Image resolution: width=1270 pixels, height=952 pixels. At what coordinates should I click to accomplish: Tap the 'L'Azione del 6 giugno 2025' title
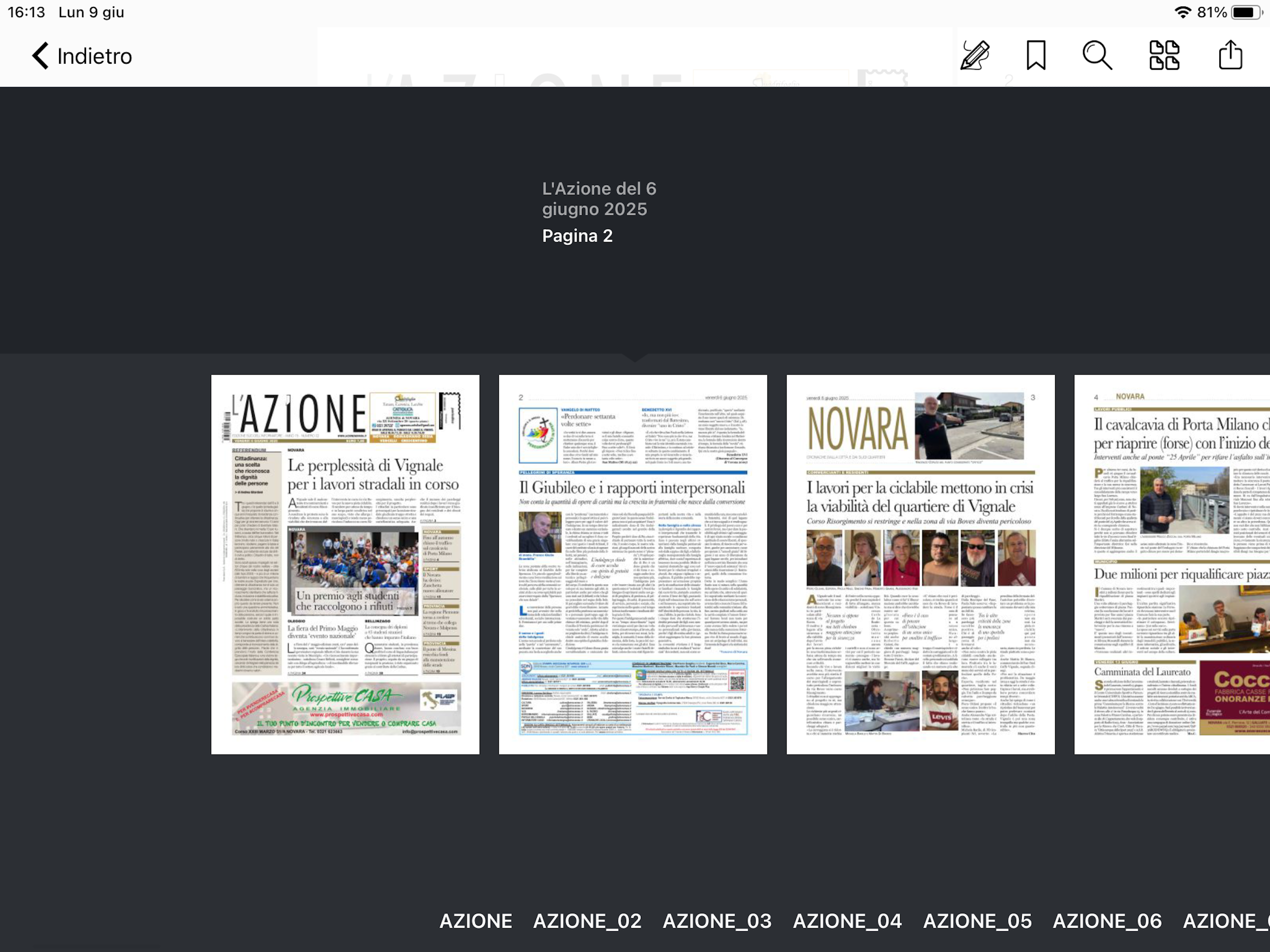click(x=599, y=198)
